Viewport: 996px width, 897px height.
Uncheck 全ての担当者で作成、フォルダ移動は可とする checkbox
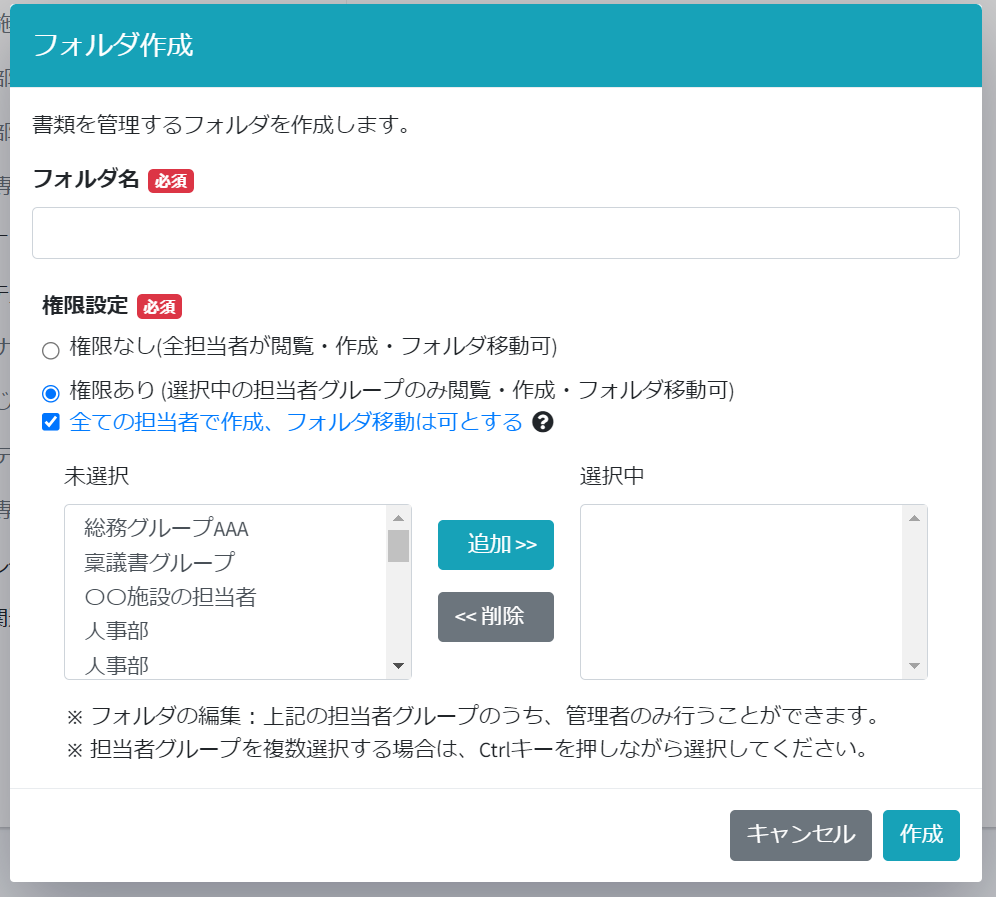pos(51,422)
